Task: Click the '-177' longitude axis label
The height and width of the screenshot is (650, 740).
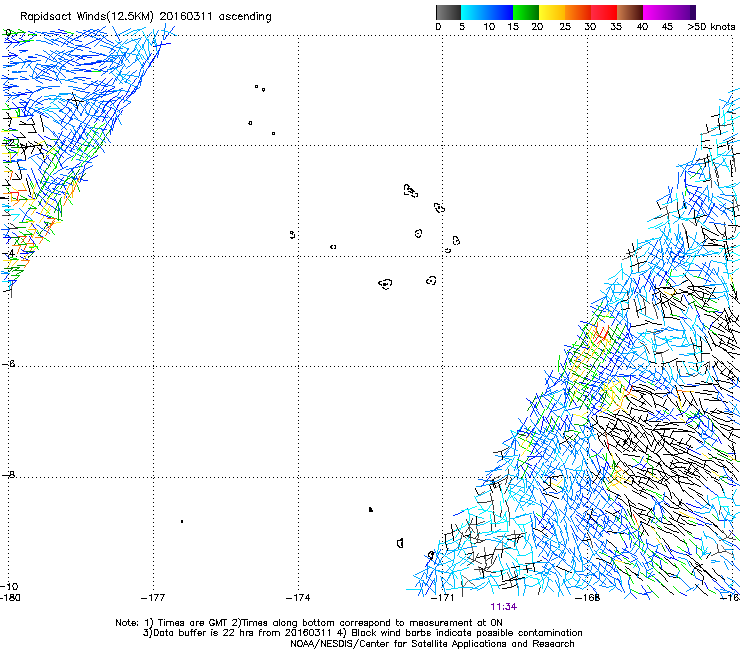Action: [153, 598]
